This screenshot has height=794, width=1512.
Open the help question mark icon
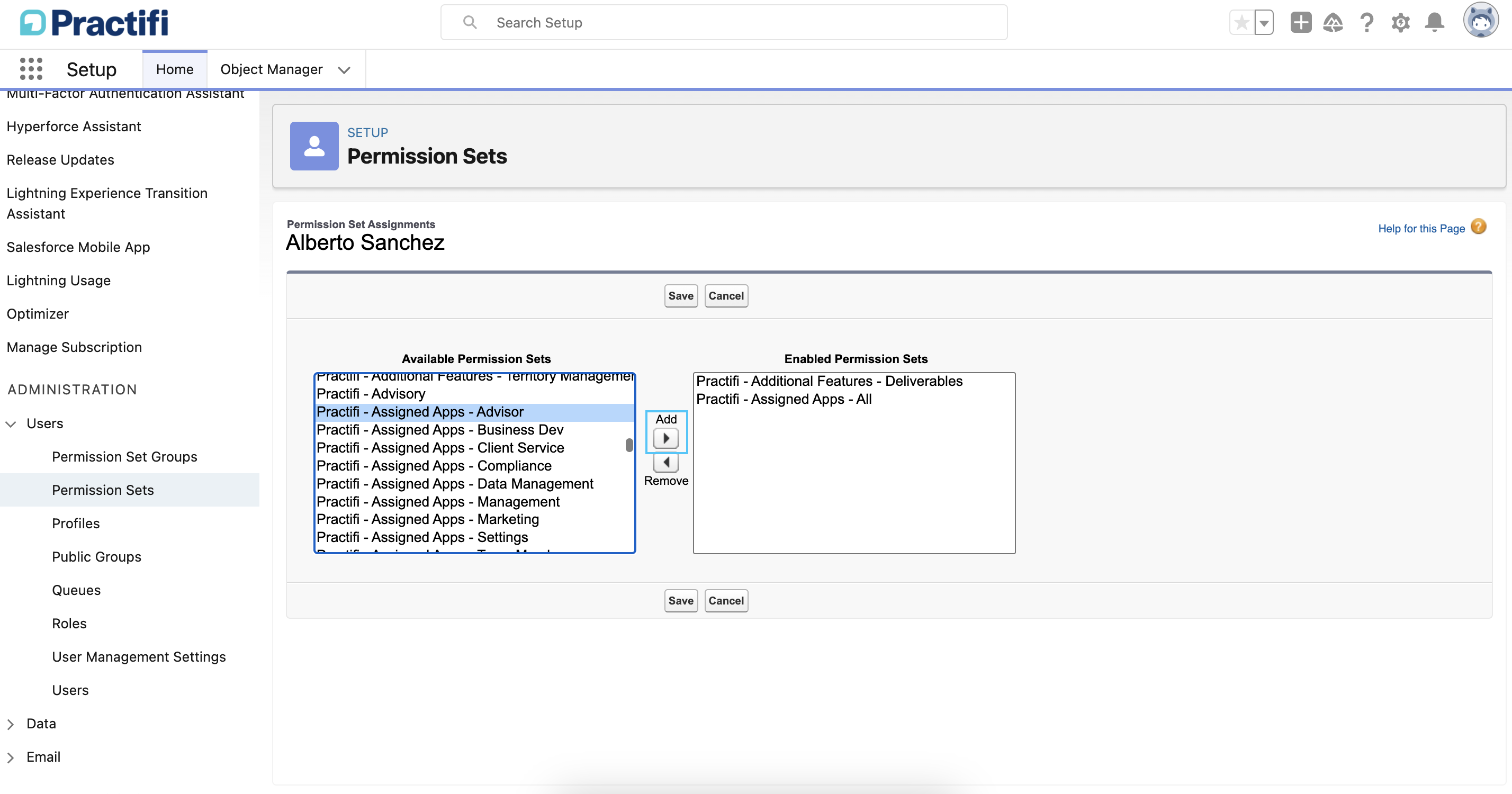(x=1366, y=23)
